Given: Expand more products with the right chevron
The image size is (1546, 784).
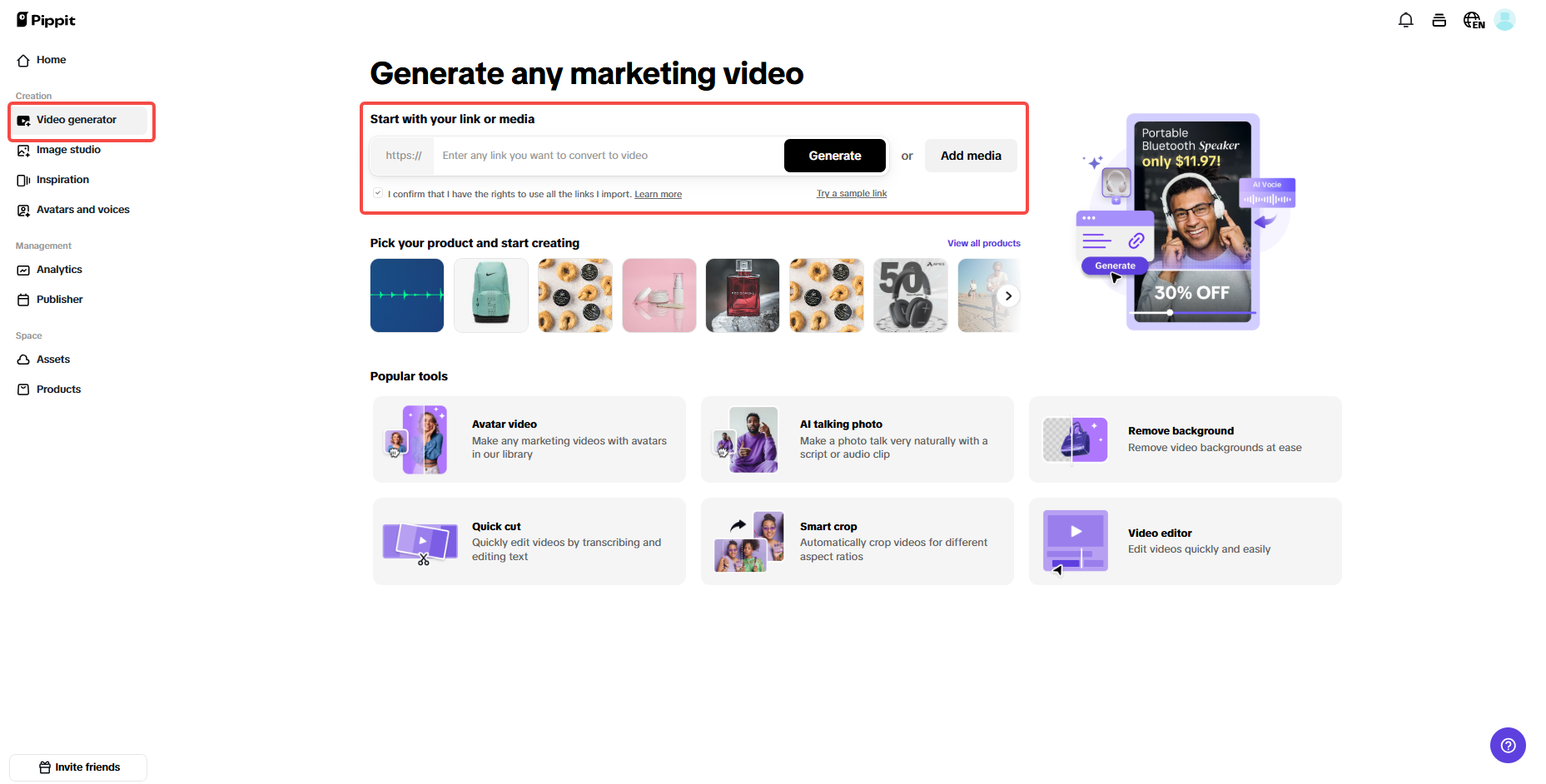Looking at the screenshot, I should 1008,295.
